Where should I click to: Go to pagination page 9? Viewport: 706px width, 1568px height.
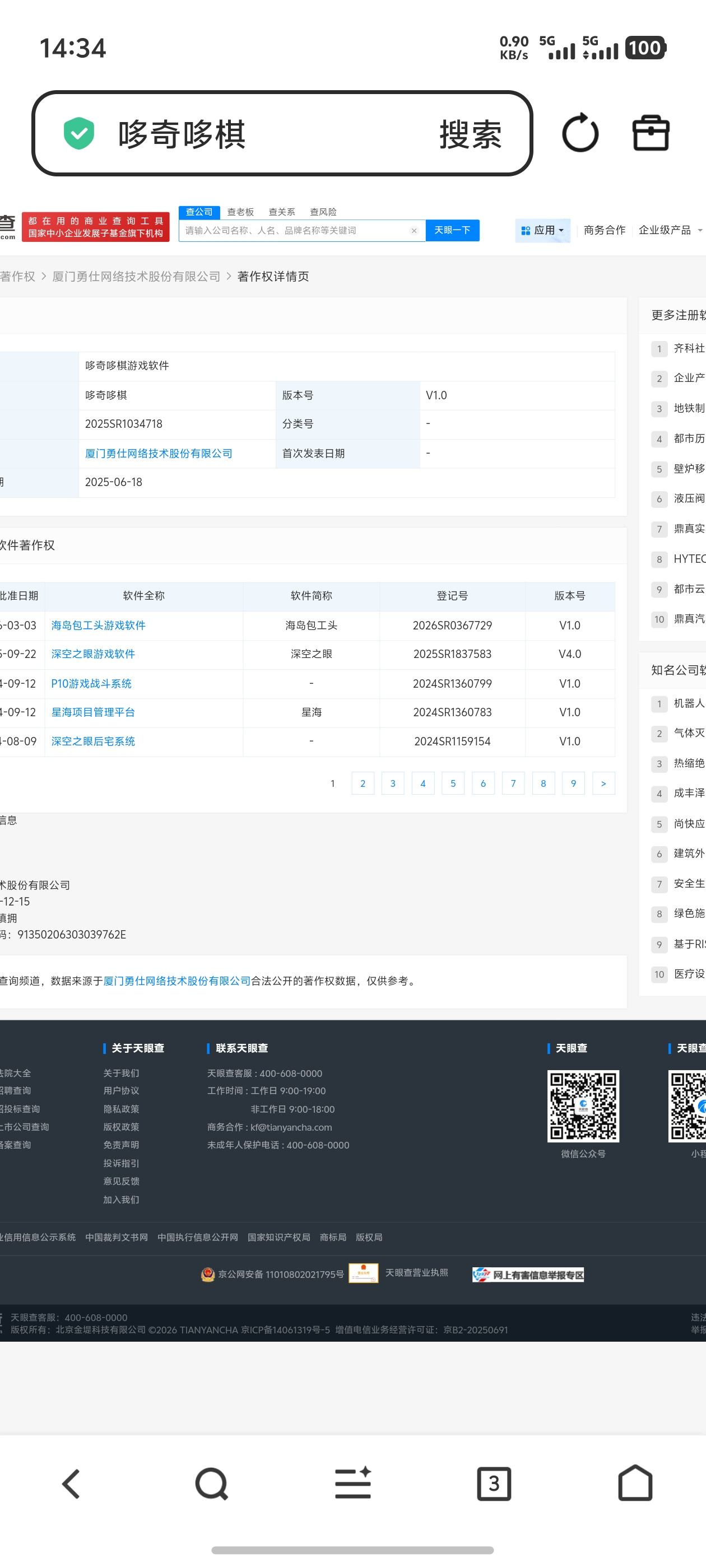tap(573, 783)
